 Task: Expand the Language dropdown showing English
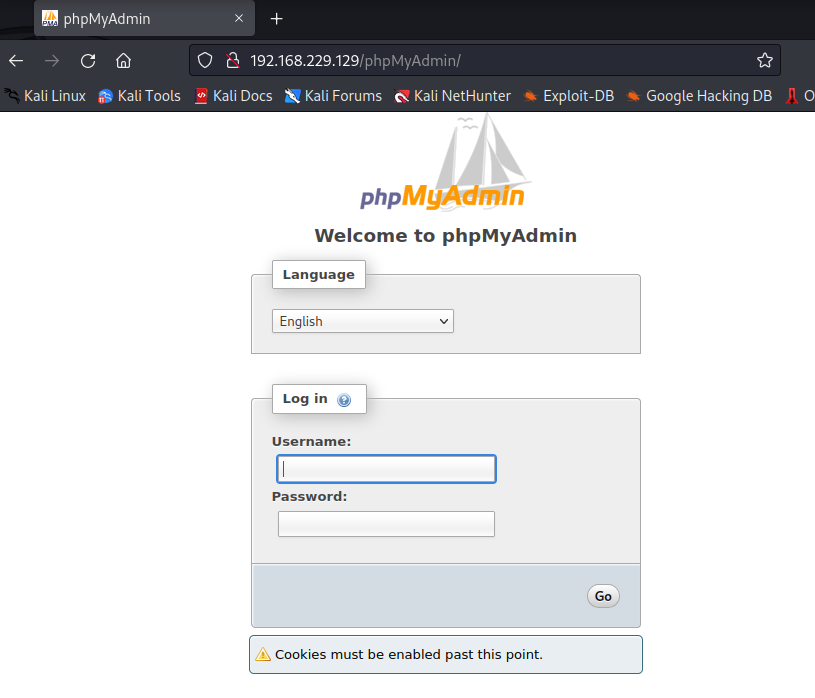pyautogui.click(x=363, y=321)
